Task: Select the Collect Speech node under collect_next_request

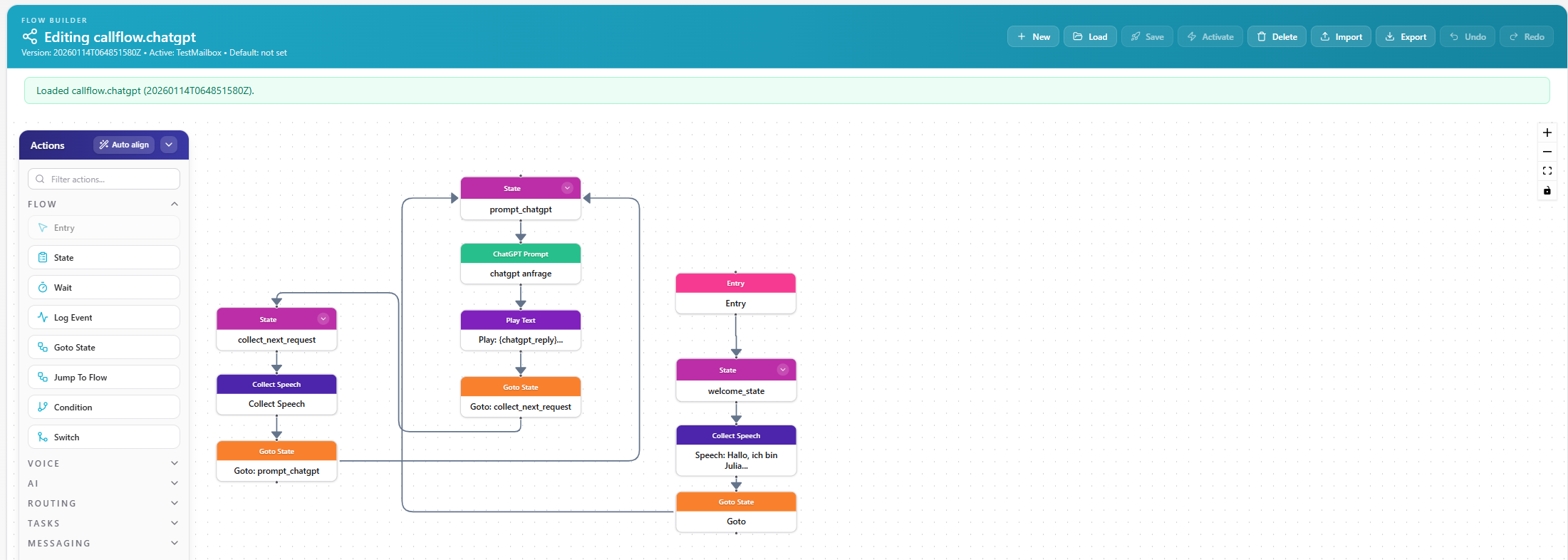Action: coord(276,394)
